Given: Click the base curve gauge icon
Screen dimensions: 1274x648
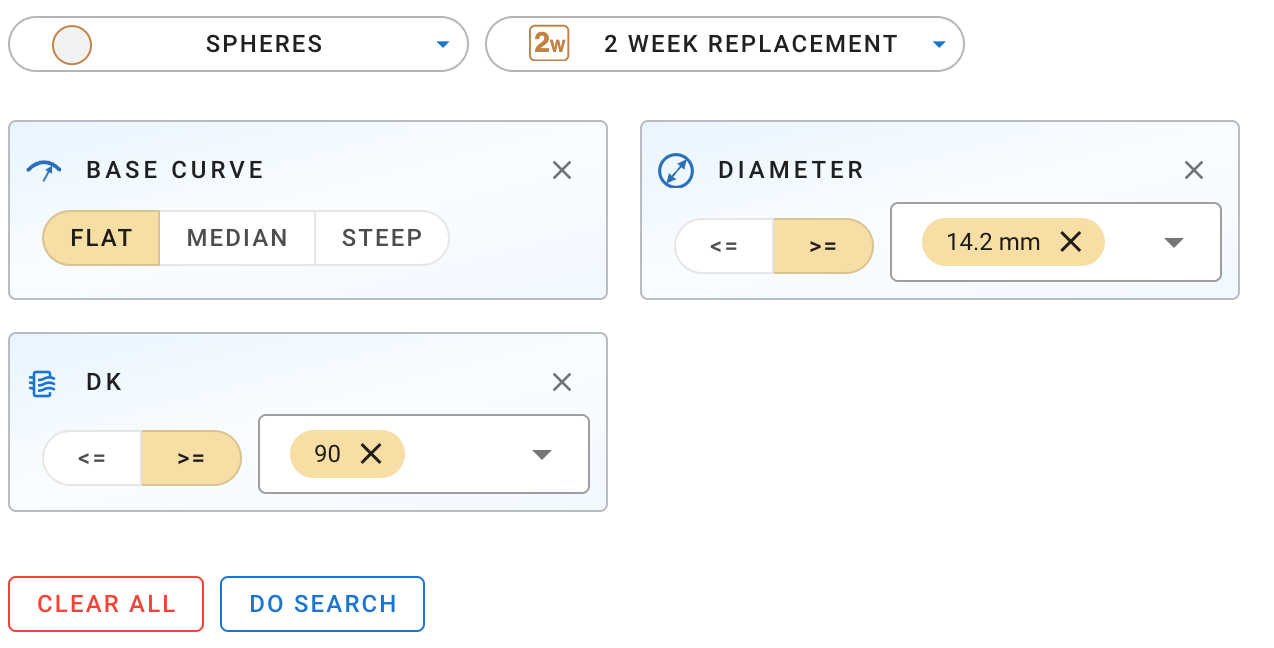Looking at the screenshot, I should point(44,170).
